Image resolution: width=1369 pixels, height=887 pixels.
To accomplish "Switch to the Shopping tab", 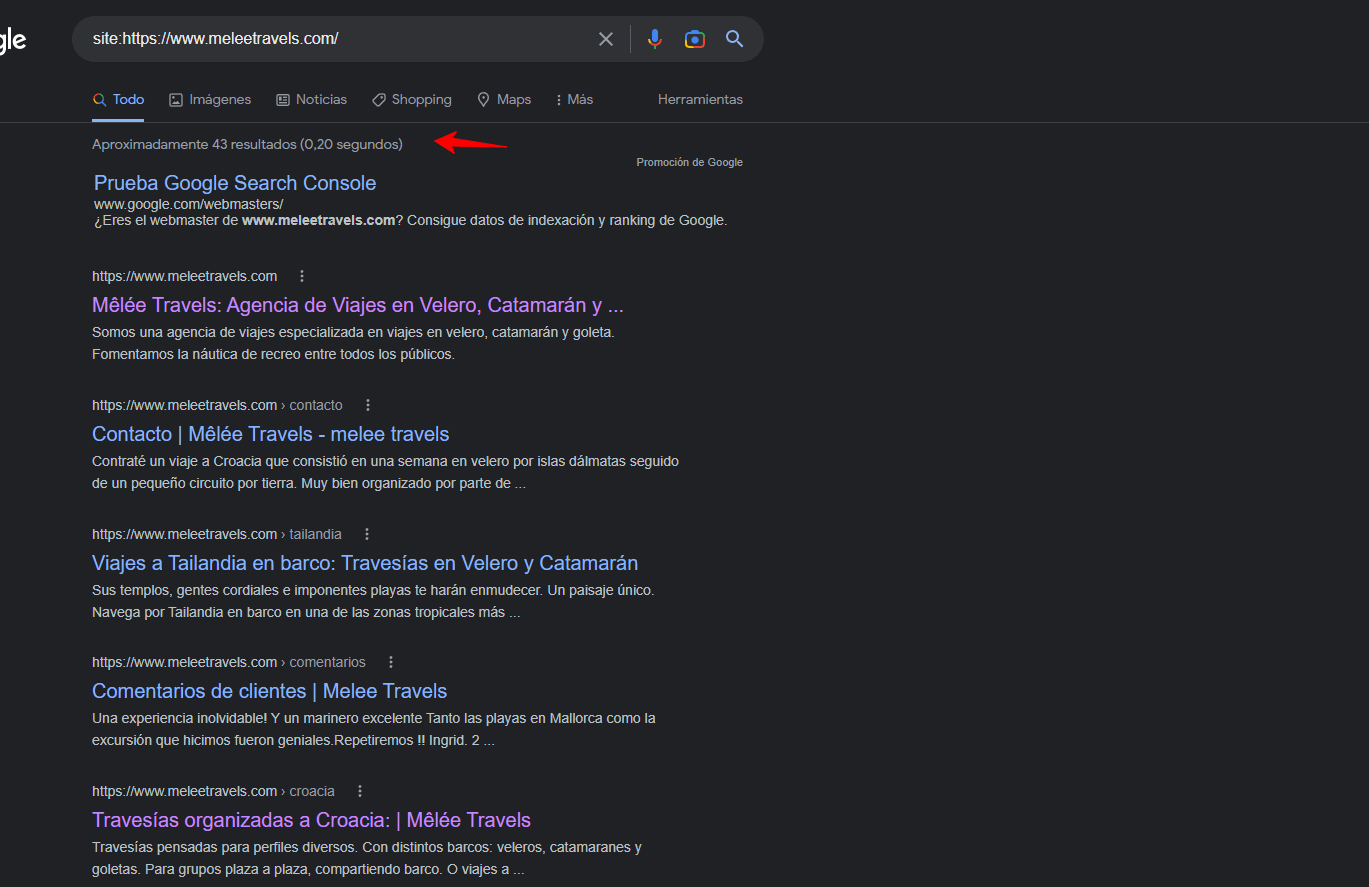I will click(411, 100).
